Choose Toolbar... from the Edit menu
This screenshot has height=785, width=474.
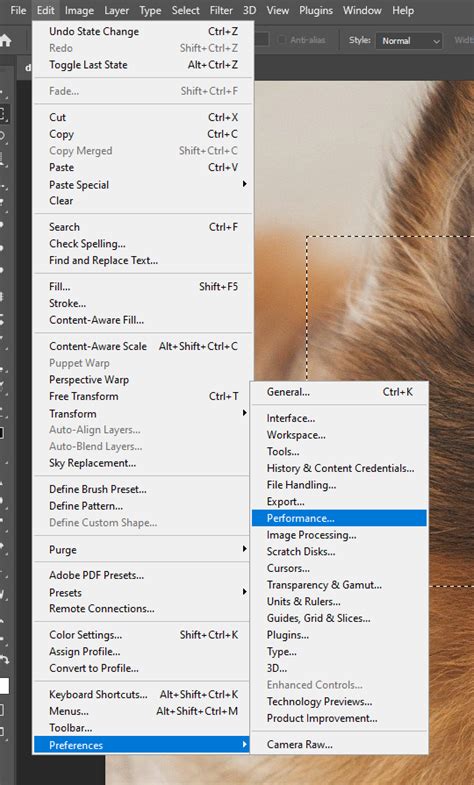tap(143, 728)
